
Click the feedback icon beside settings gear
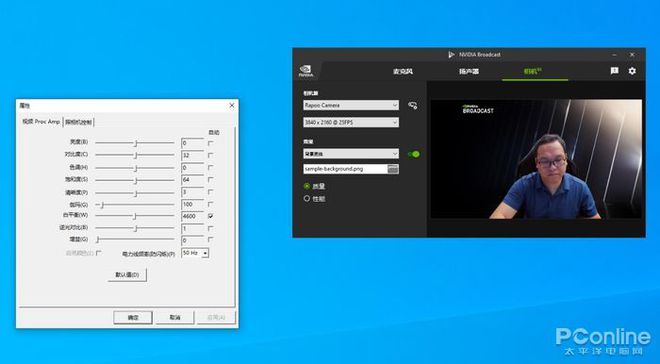(615, 71)
